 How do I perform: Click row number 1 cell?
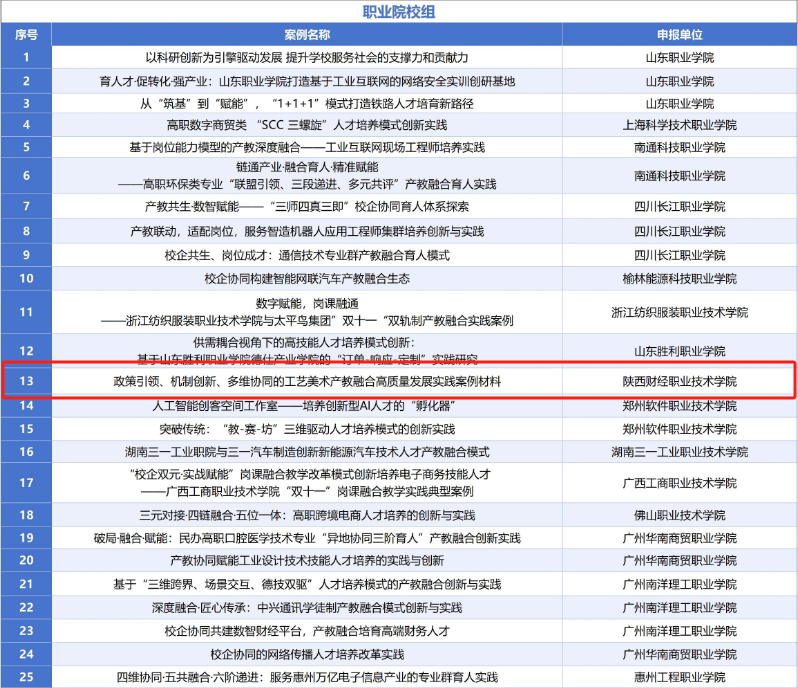[x=26, y=57]
